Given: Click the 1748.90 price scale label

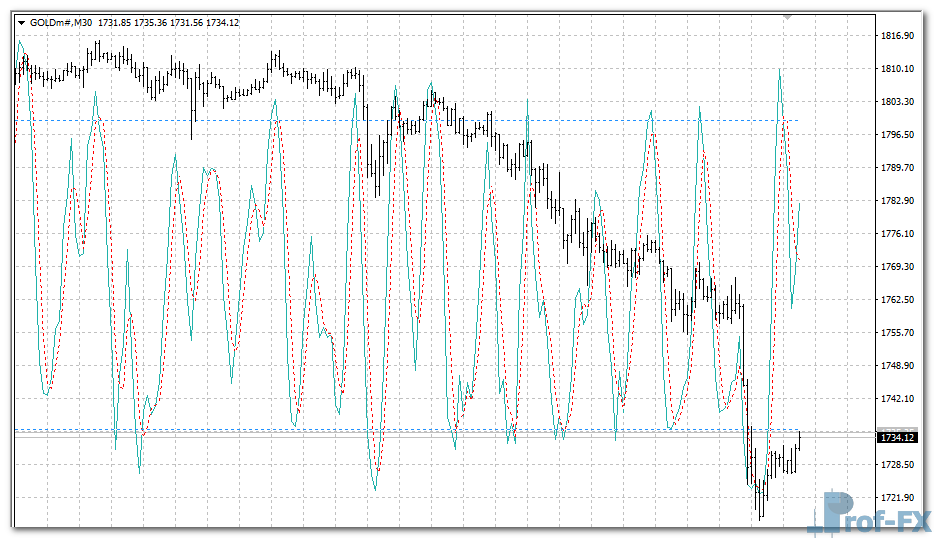Looking at the screenshot, I should 897,366.
